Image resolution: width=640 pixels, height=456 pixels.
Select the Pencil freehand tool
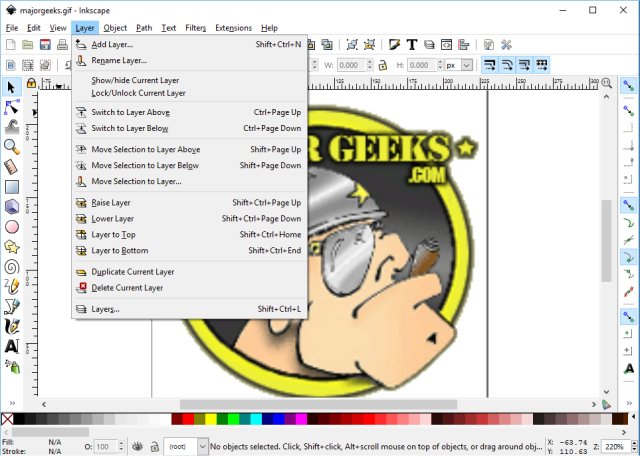(11, 286)
